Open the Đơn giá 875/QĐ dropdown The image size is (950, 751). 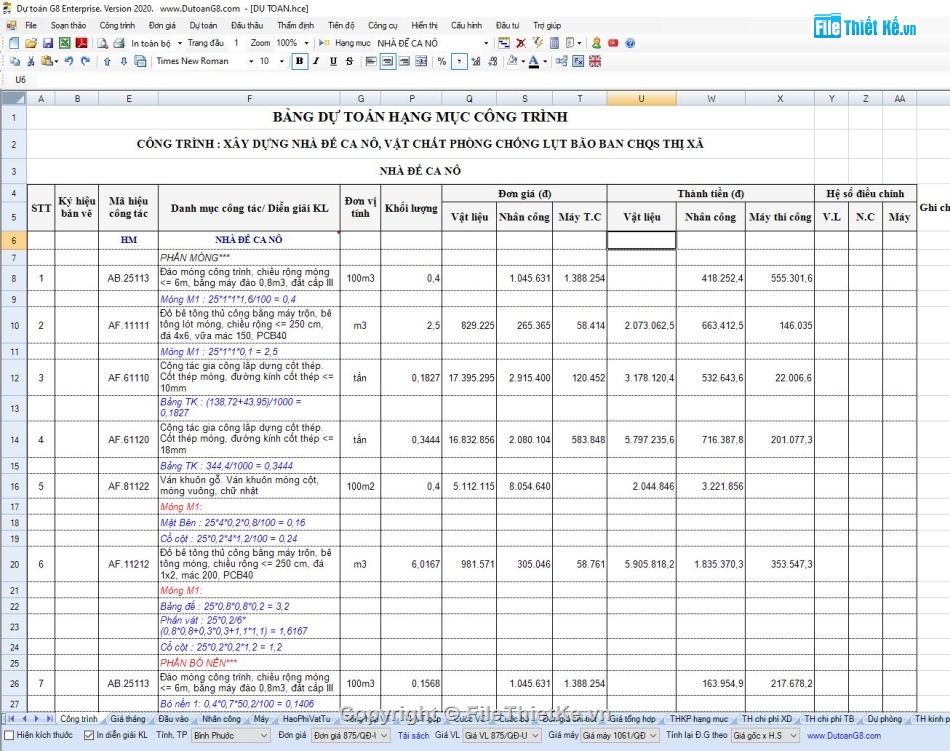coord(351,735)
